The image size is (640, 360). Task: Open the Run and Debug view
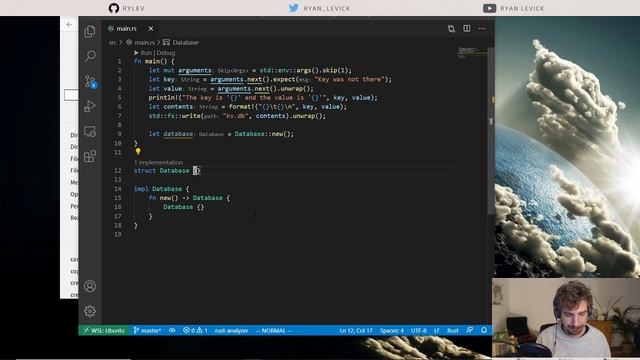coord(90,106)
